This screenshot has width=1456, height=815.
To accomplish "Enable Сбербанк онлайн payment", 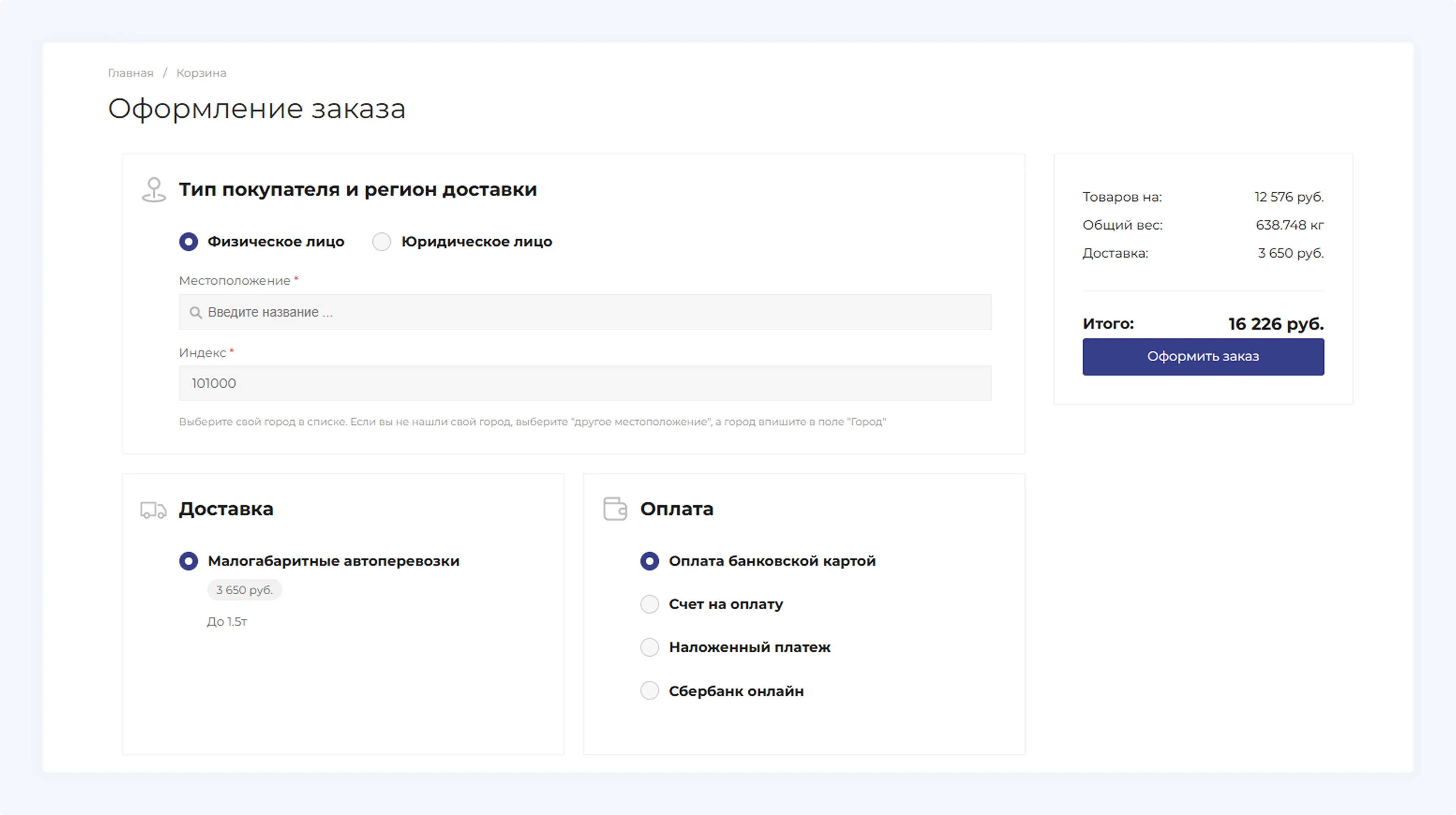I will pyautogui.click(x=650, y=690).
